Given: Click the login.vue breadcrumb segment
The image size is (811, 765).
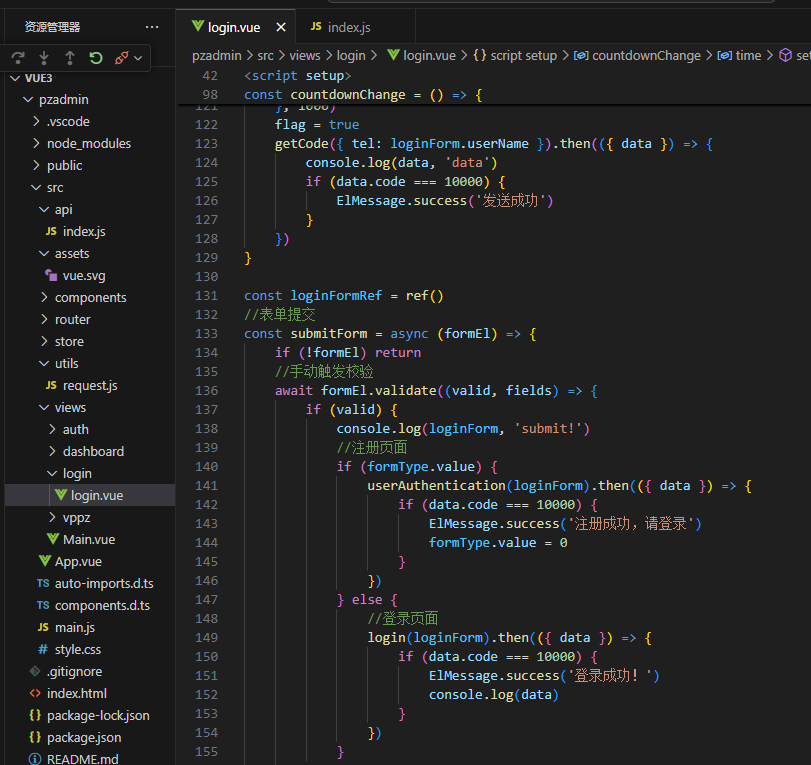Looking at the screenshot, I should [422, 55].
